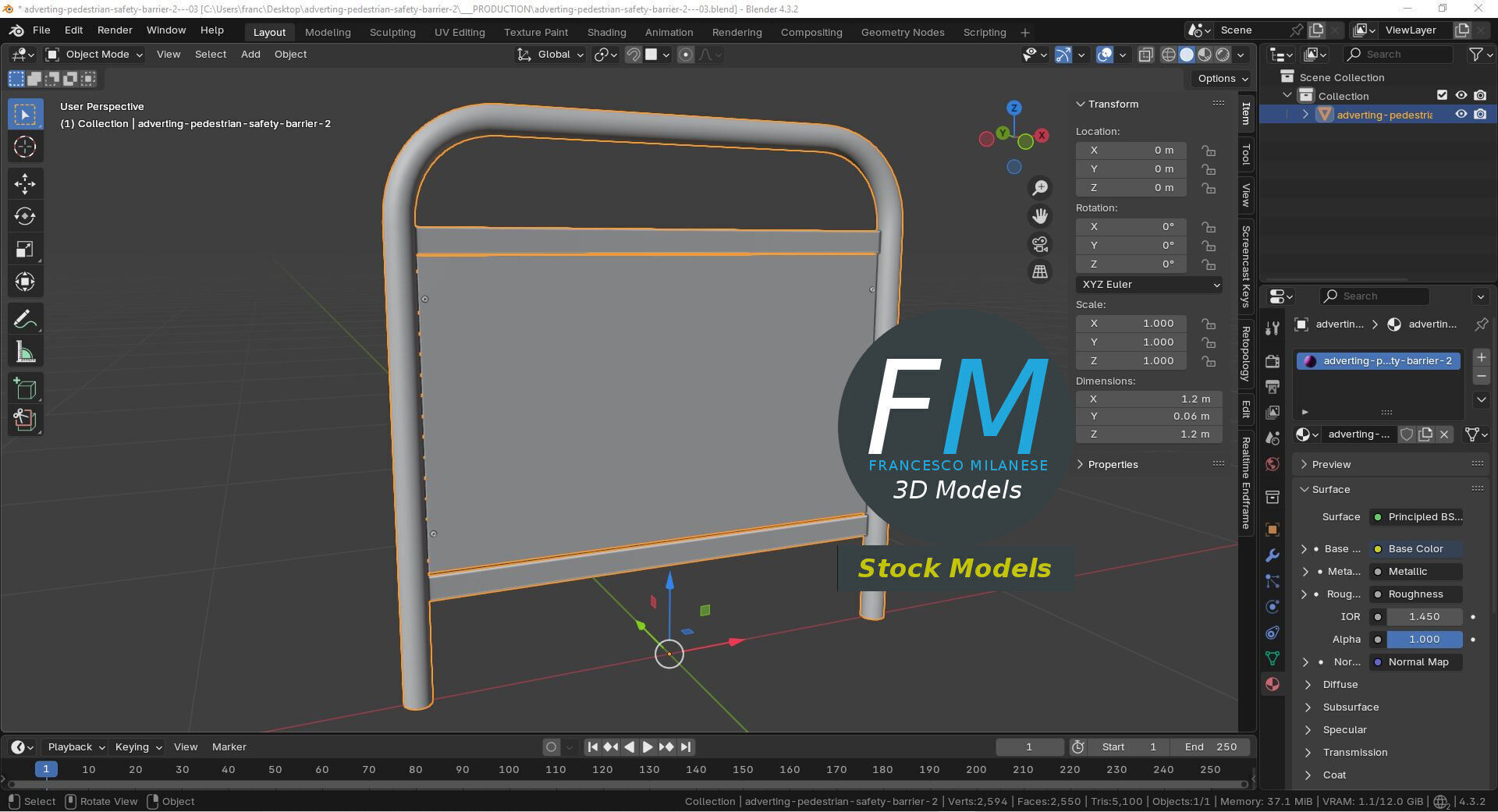
Task: Select the Annotate tool
Action: (x=25, y=319)
